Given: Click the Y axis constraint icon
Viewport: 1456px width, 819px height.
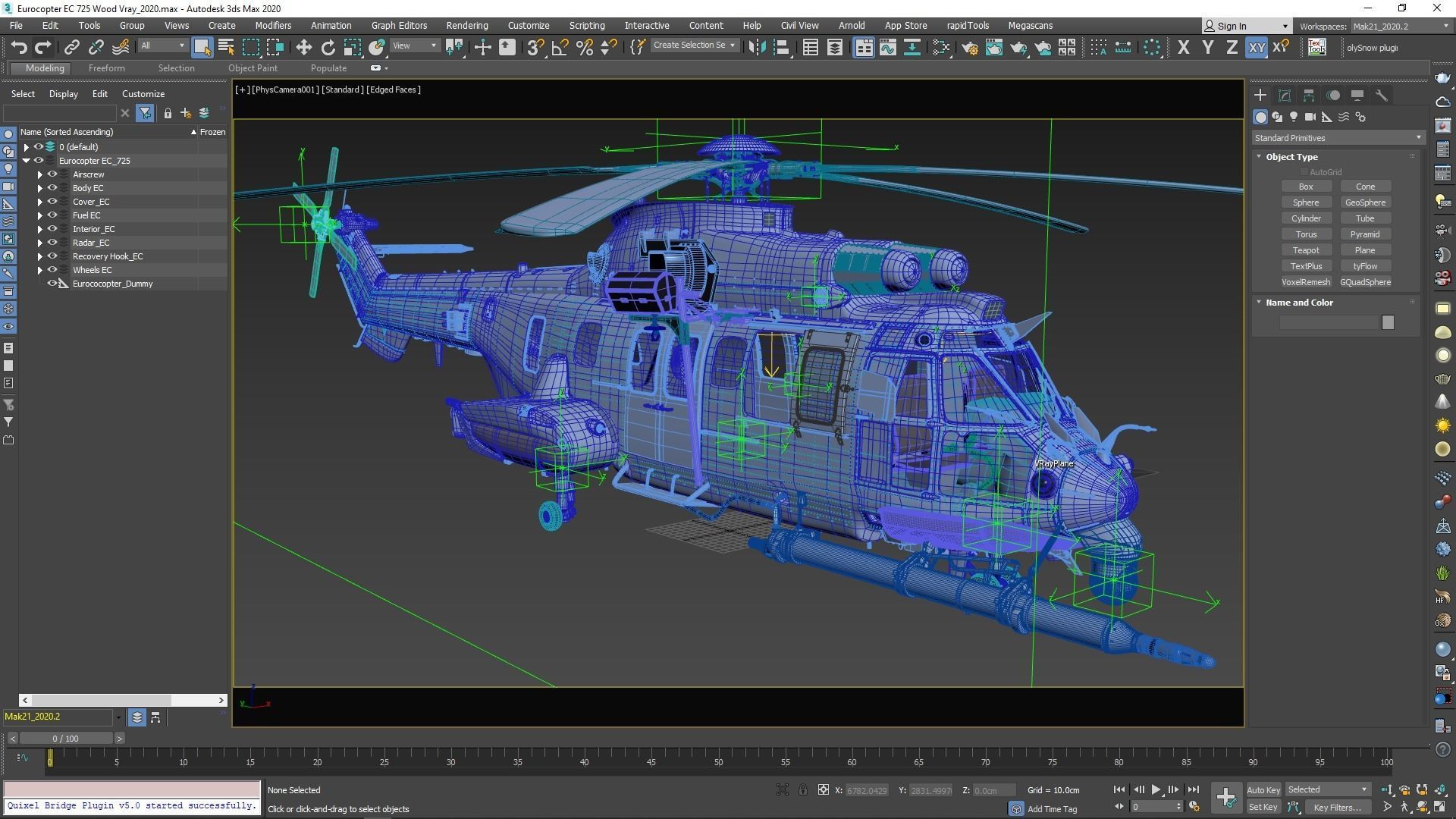Looking at the screenshot, I should click(1207, 48).
